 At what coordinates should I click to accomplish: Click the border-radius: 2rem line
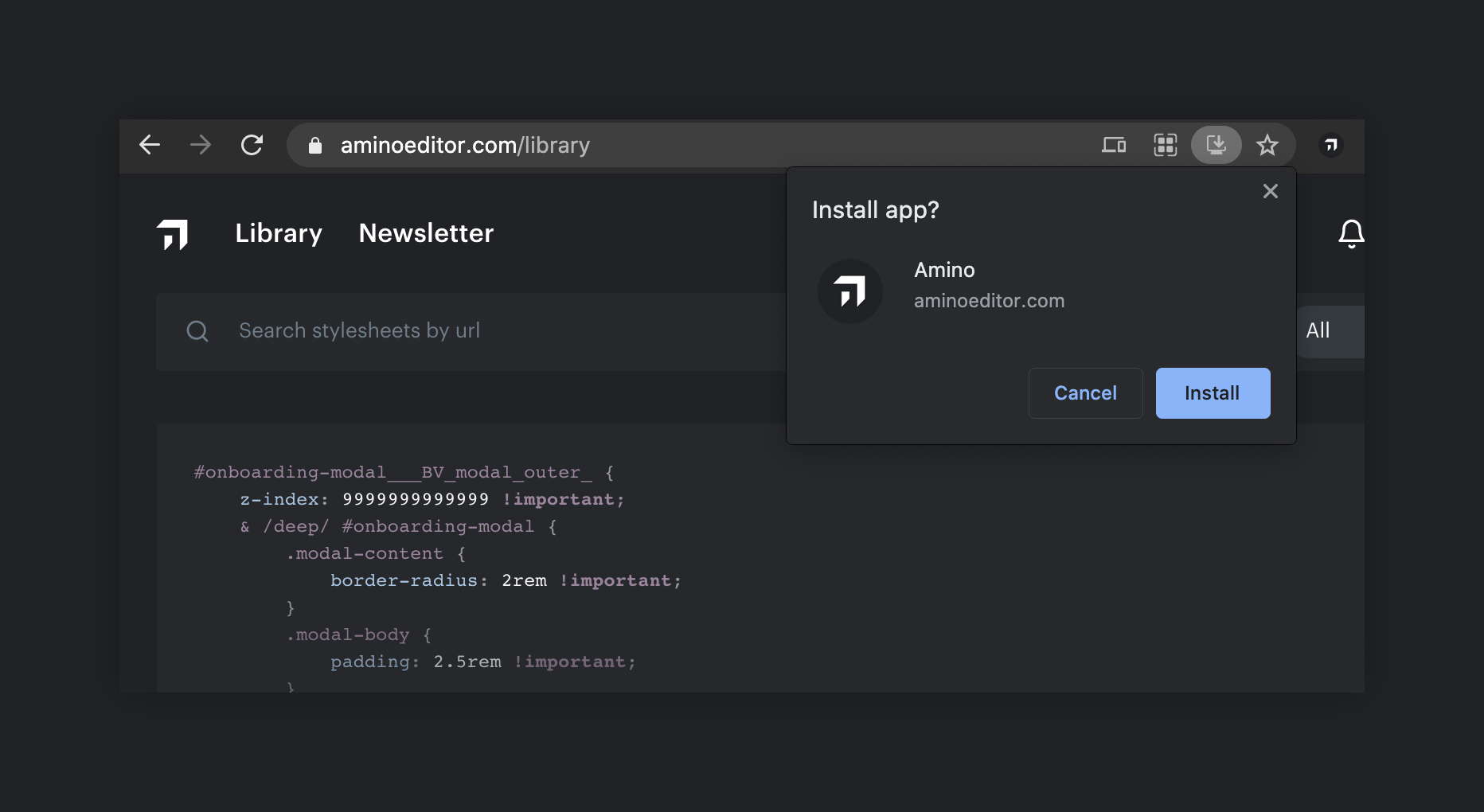click(x=506, y=580)
